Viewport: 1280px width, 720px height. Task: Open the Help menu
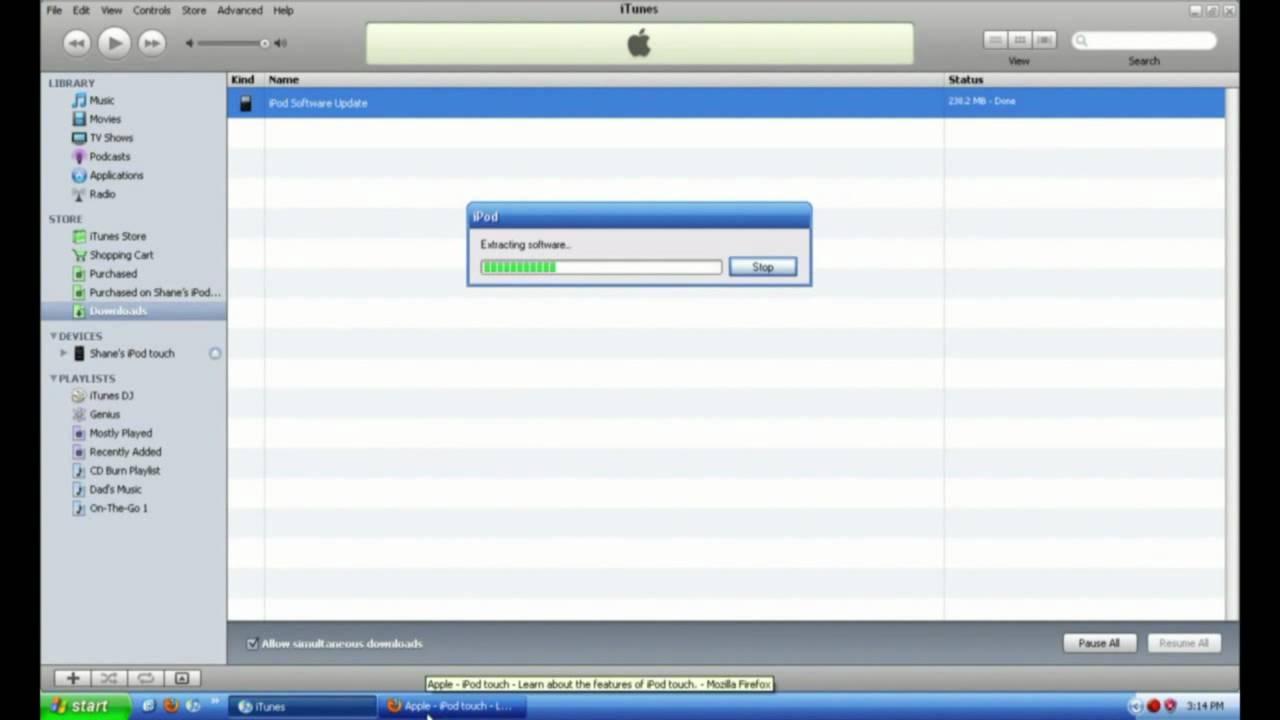283,10
